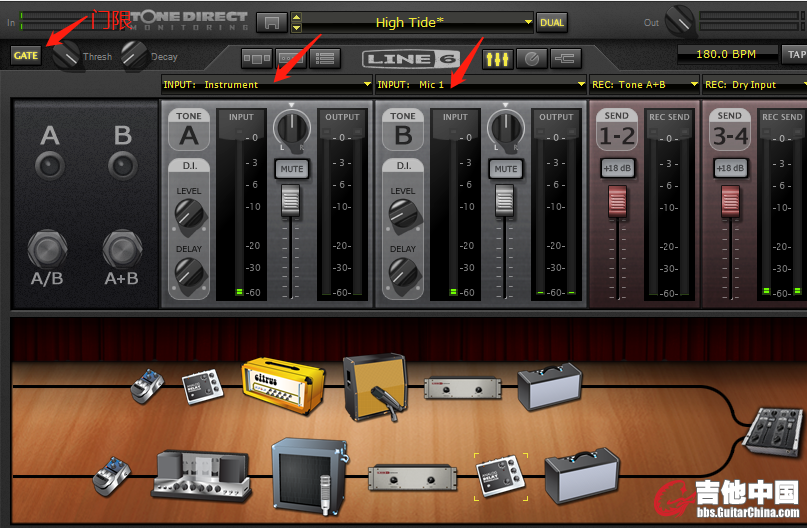The image size is (807, 528).
Task: Click the 180.0 BPM tempo field
Action: 727,54
